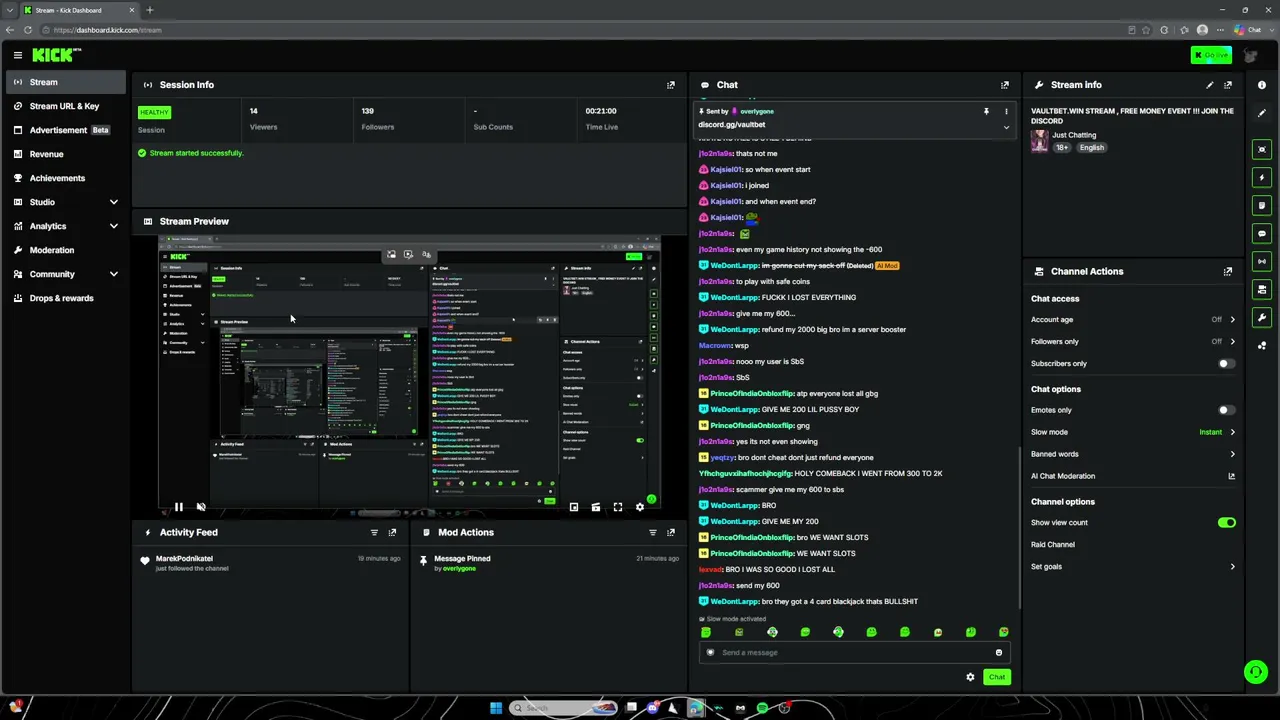Go to Stream URL & Key

pyautogui.click(x=66, y=106)
